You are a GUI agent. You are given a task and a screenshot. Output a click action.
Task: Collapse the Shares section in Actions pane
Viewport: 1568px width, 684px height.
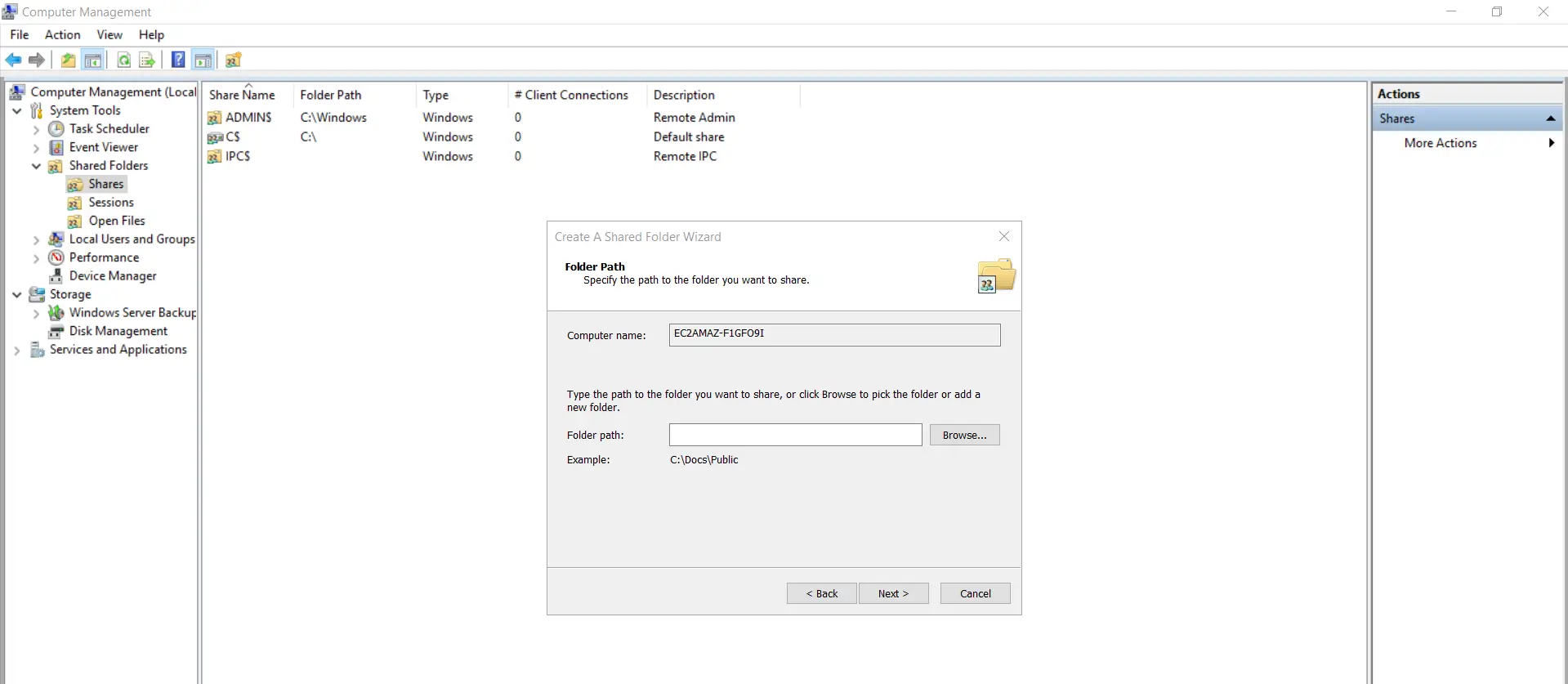point(1550,118)
